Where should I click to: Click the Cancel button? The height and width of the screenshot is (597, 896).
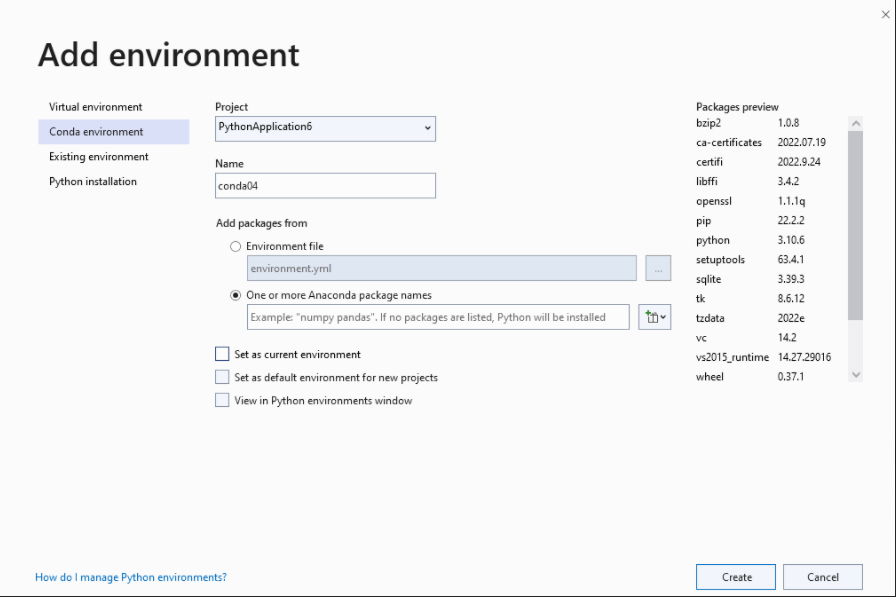coord(822,576)
